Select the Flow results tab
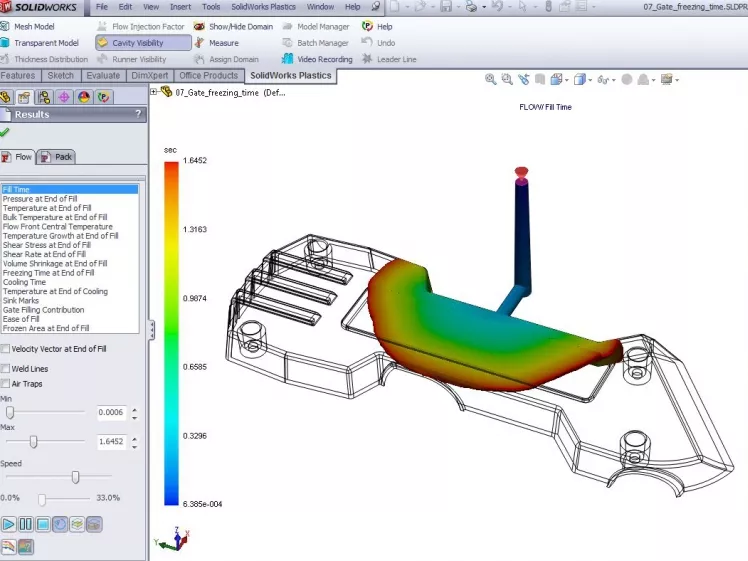Screen dimensions: 748x561 pos(17,157)
